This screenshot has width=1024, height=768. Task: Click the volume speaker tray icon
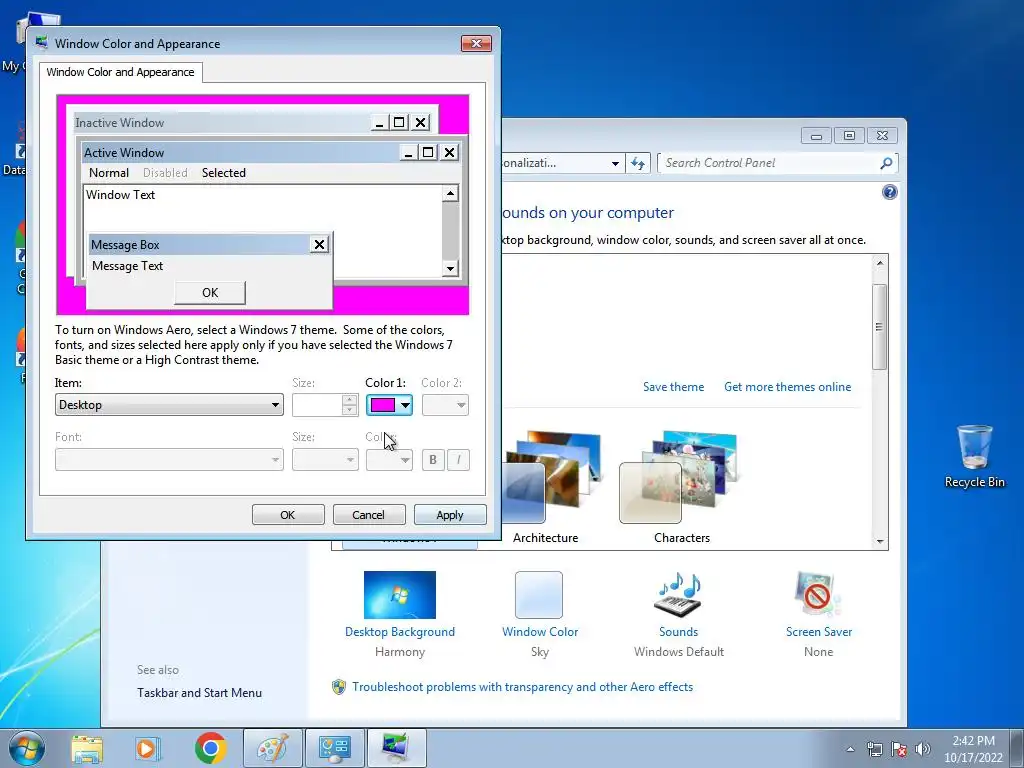point(923,749)
